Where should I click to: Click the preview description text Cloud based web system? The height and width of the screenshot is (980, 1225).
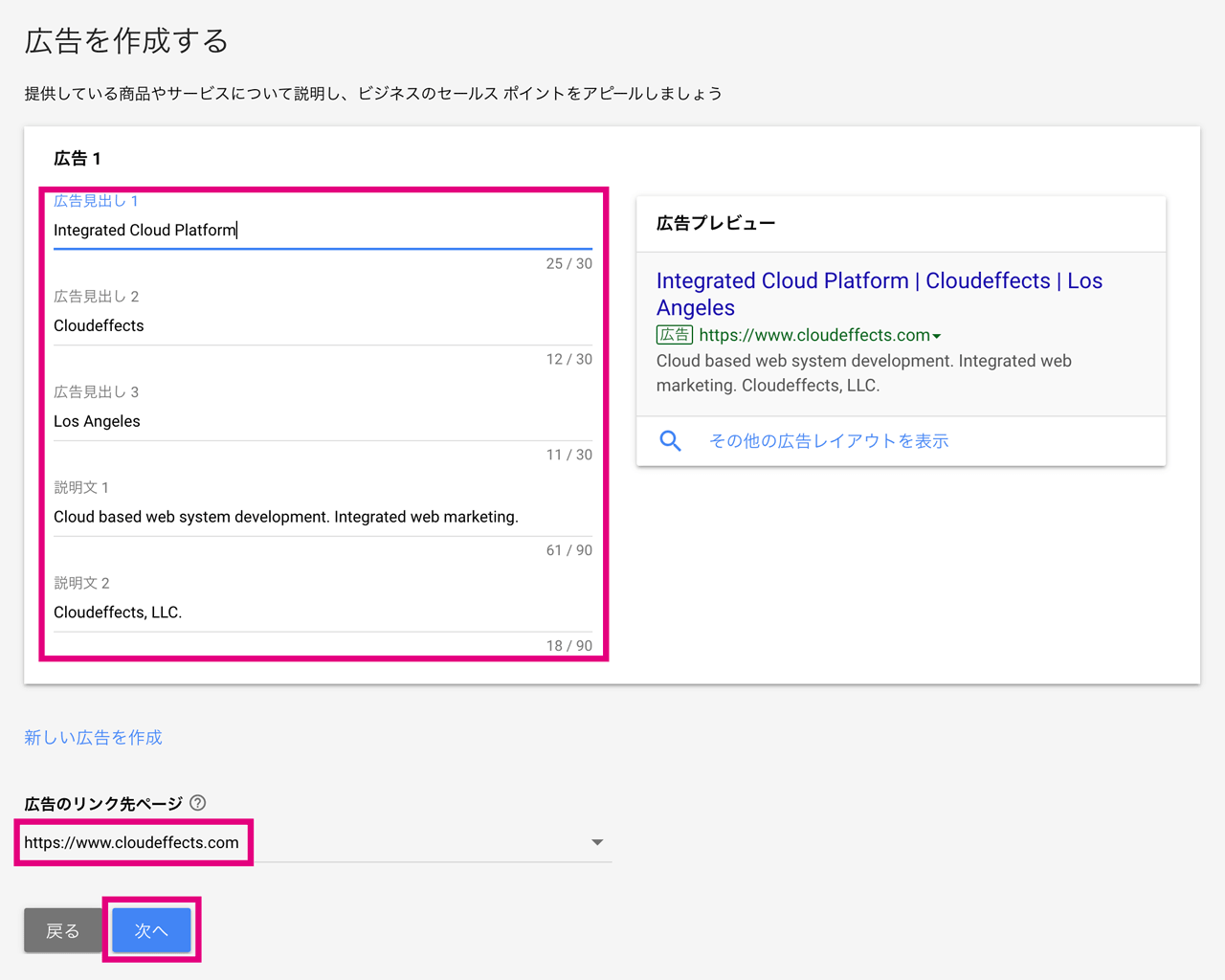tap(864, 373)
